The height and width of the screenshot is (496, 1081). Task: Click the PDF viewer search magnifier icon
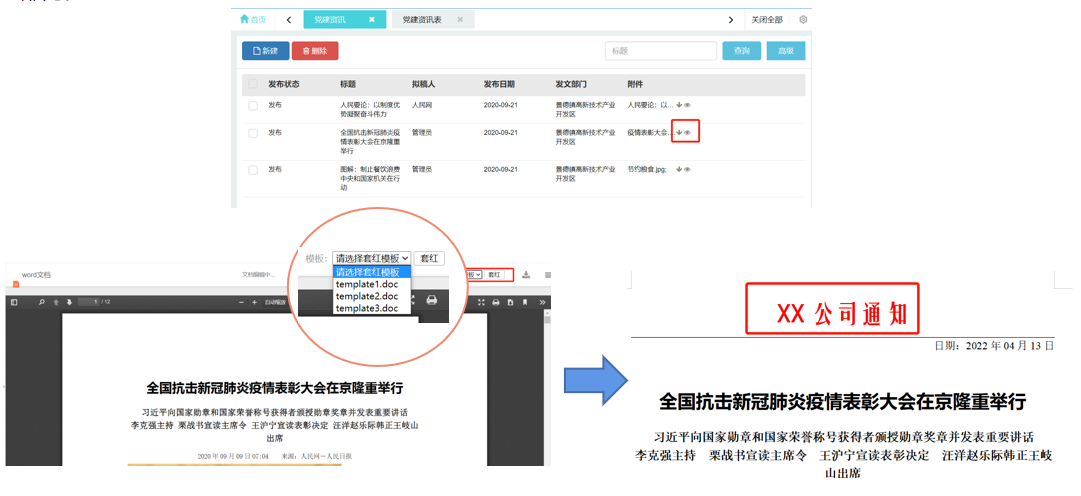[41, 302]
